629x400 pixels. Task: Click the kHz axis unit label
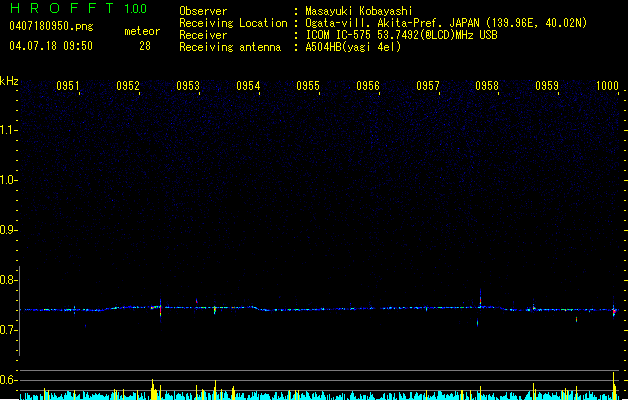pos(9,81)
